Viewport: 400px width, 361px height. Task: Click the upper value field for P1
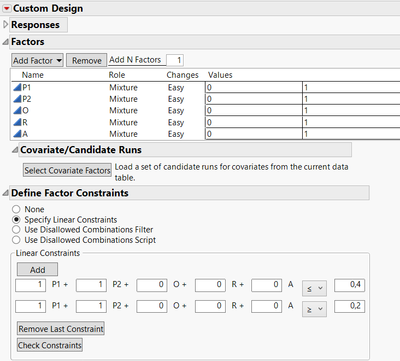(351, 87)
